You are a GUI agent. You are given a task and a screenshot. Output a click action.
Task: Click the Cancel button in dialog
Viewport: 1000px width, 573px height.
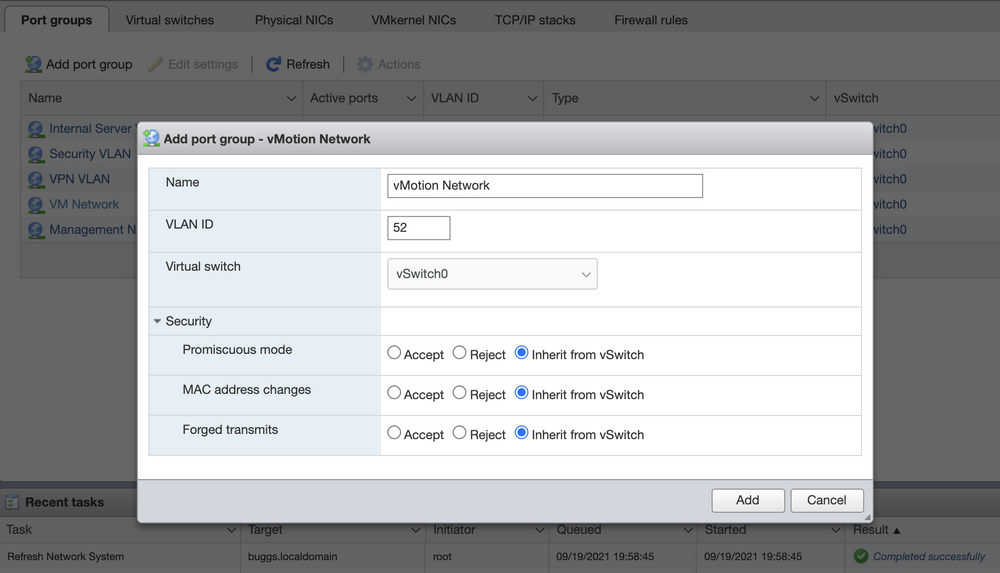coord(827,500)
